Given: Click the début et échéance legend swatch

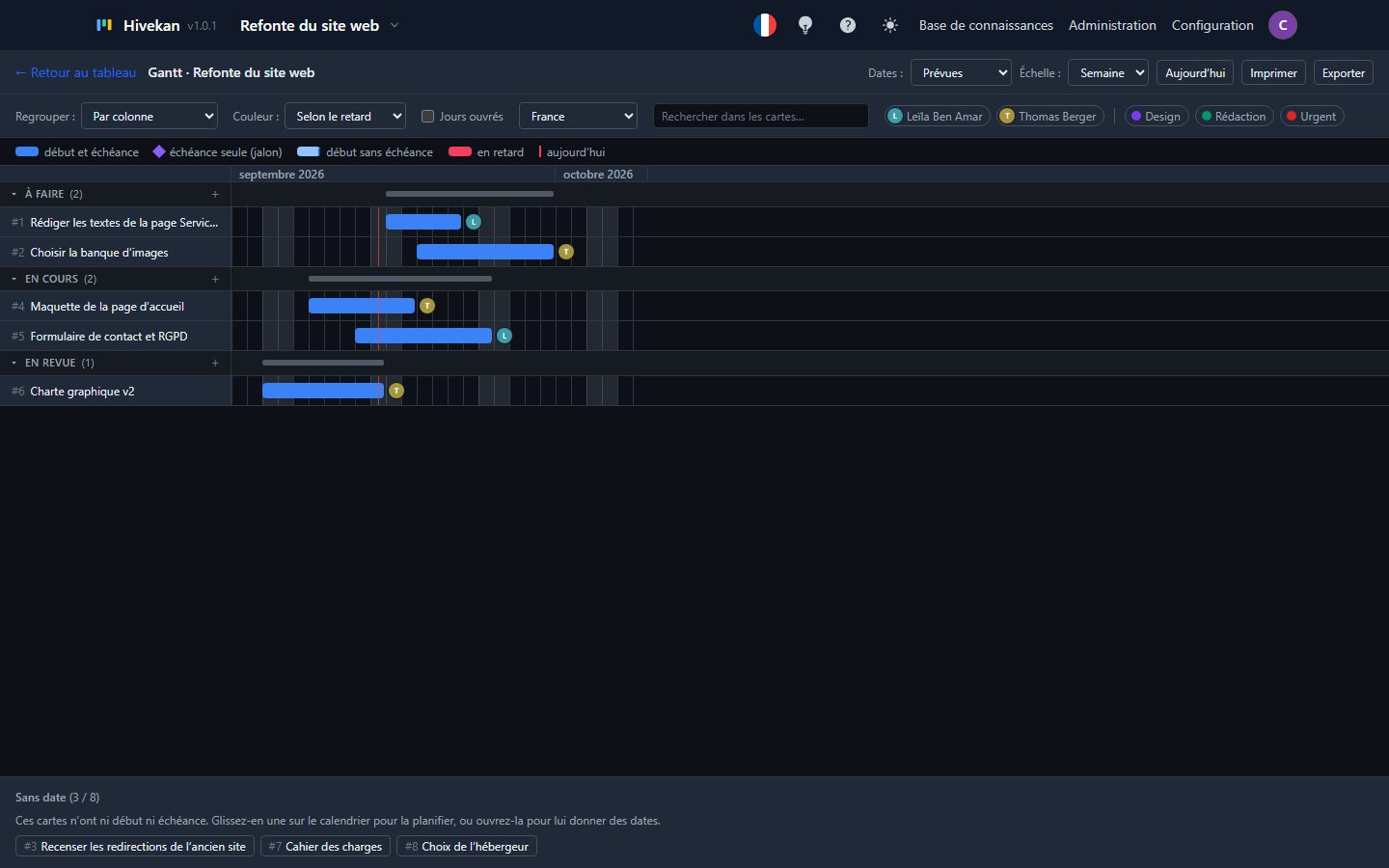Looking at the screenshot, I should click(x=27, y=151).
